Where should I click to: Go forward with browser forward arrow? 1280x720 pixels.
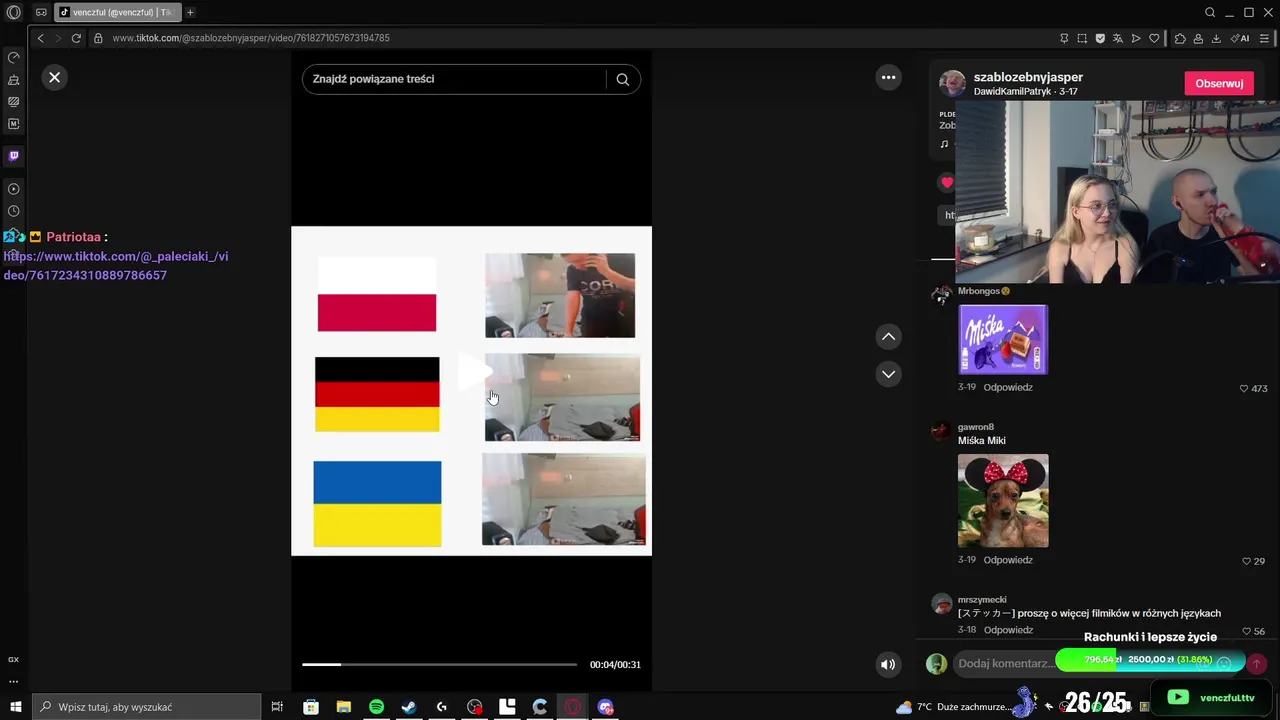tap(57, 38)
